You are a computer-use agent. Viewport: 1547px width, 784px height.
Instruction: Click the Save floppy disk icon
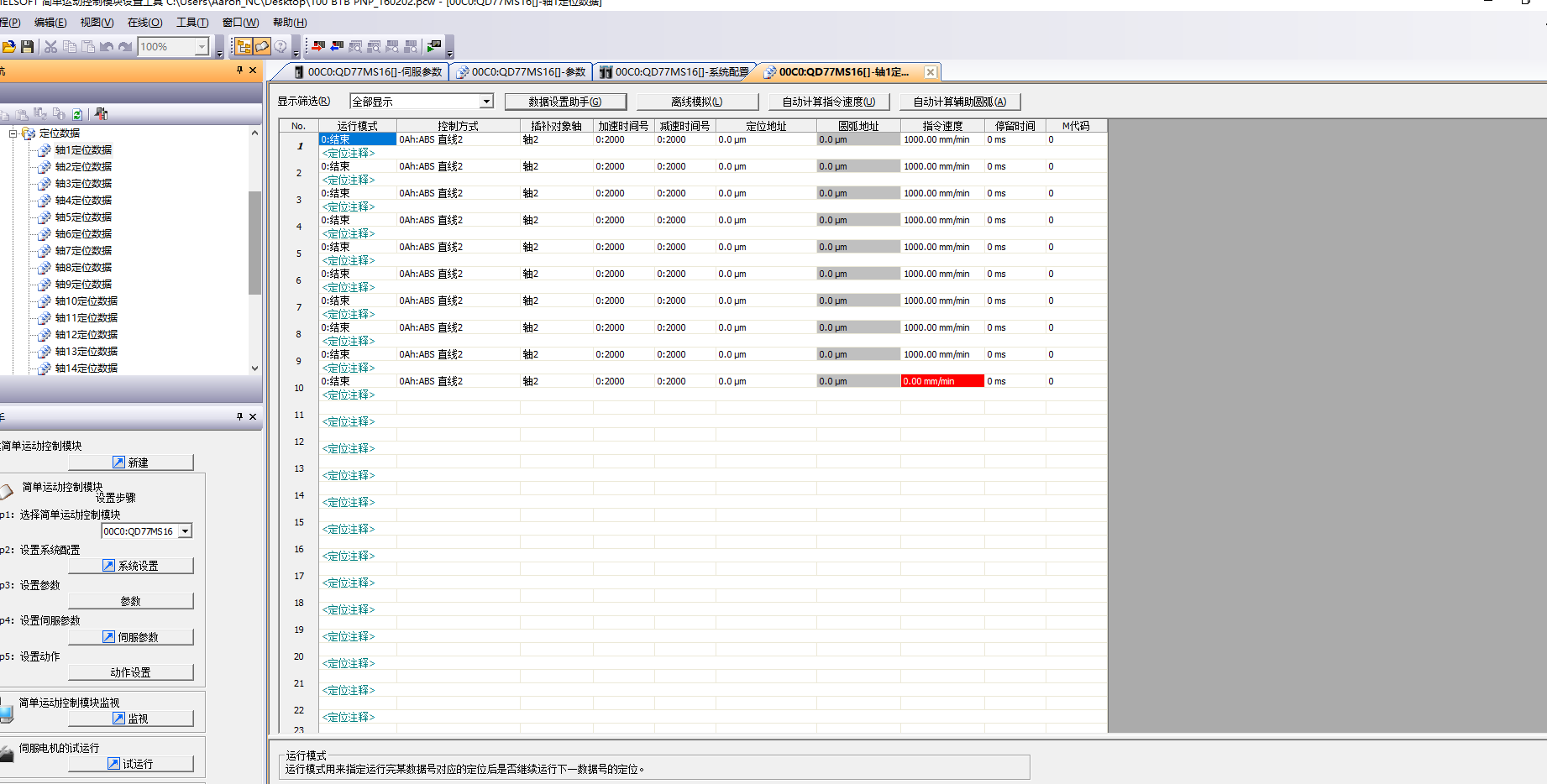pyautogui.click(x=28, y=47)
